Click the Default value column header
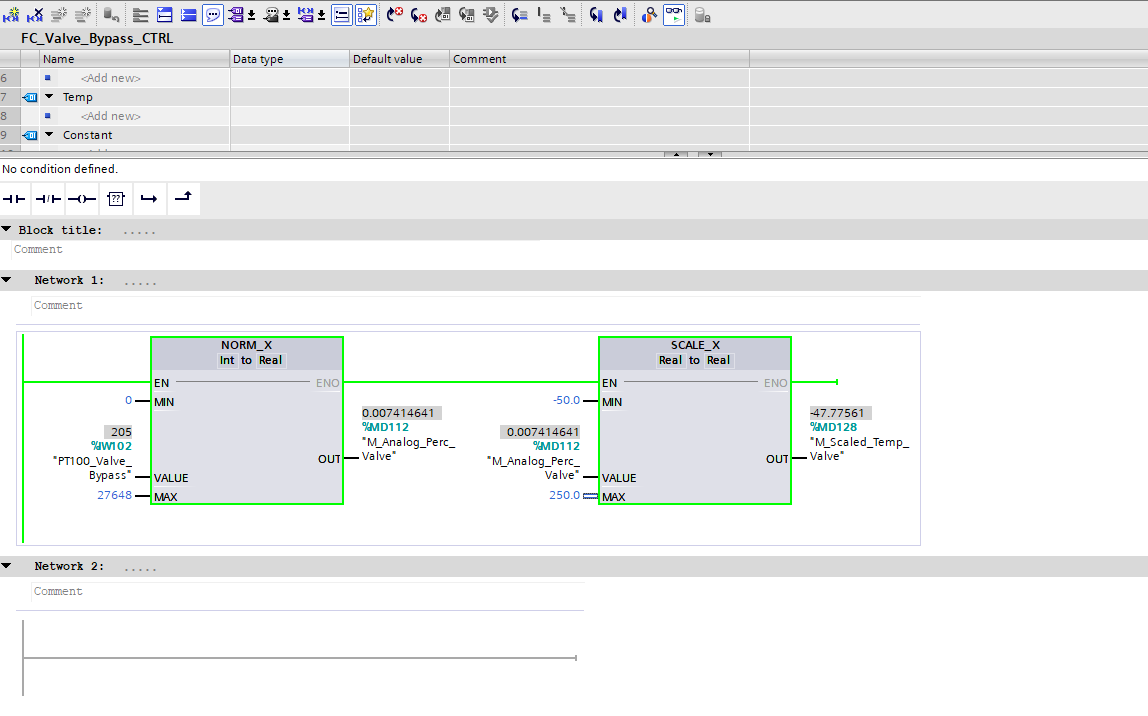Image resolution: width=1148 pixels, height=716 pixels. 399,59
